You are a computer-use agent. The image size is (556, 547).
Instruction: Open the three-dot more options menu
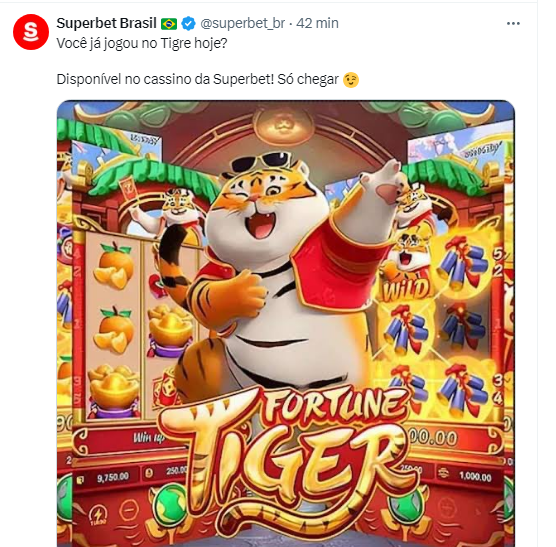[513, 24]
